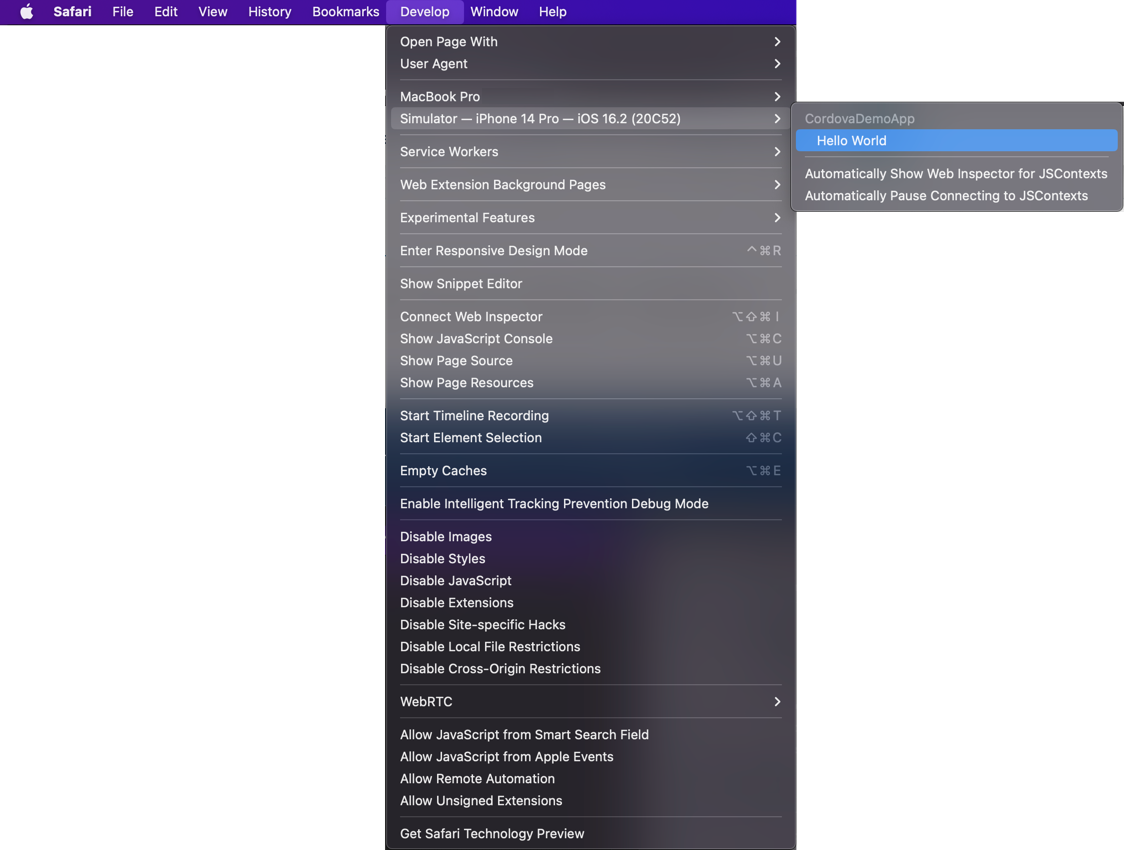Toggle Disable Extensions option
The width and height of the screenshot is (1124, 850).
[591, 603]
